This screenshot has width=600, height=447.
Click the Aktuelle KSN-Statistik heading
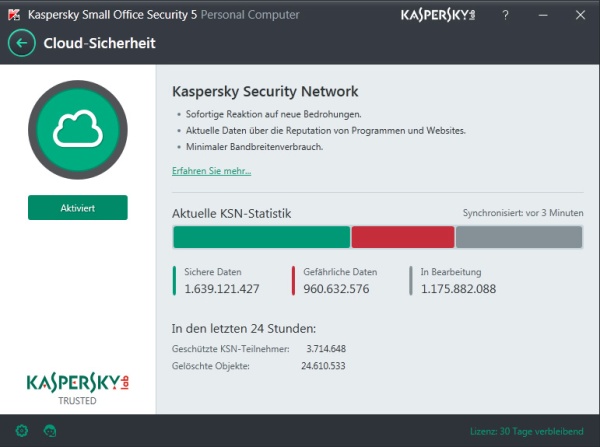(x=232, y=213)
